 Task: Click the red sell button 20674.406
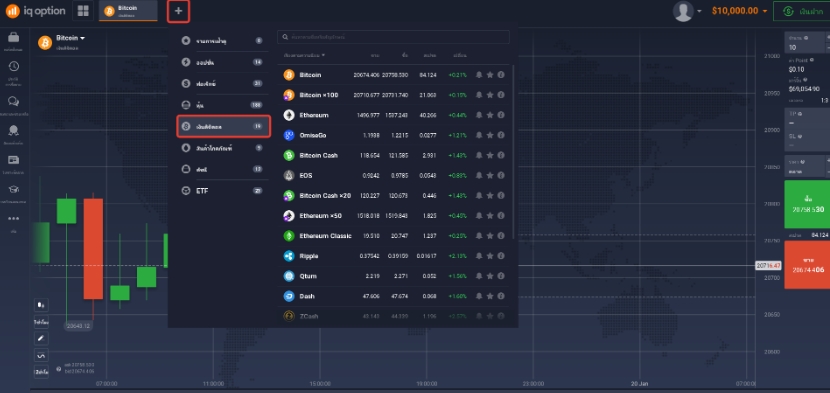(807, 265)
